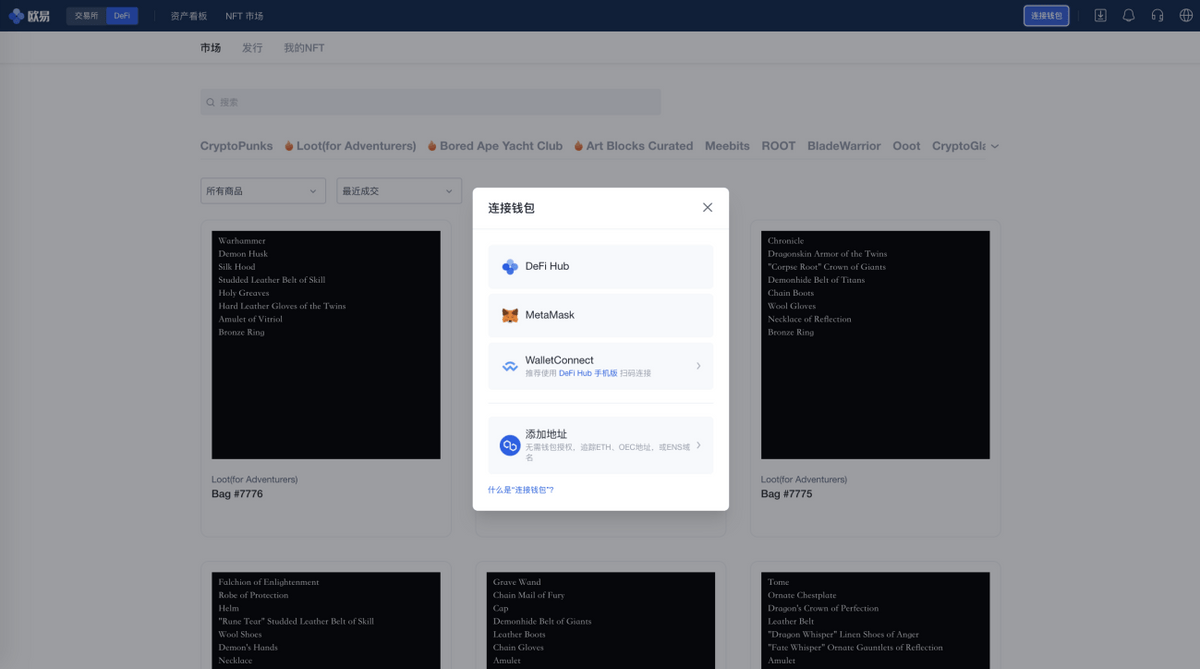Open the 发行 tab
Viewport: 1200px width, 669px height.
(252, 48)
